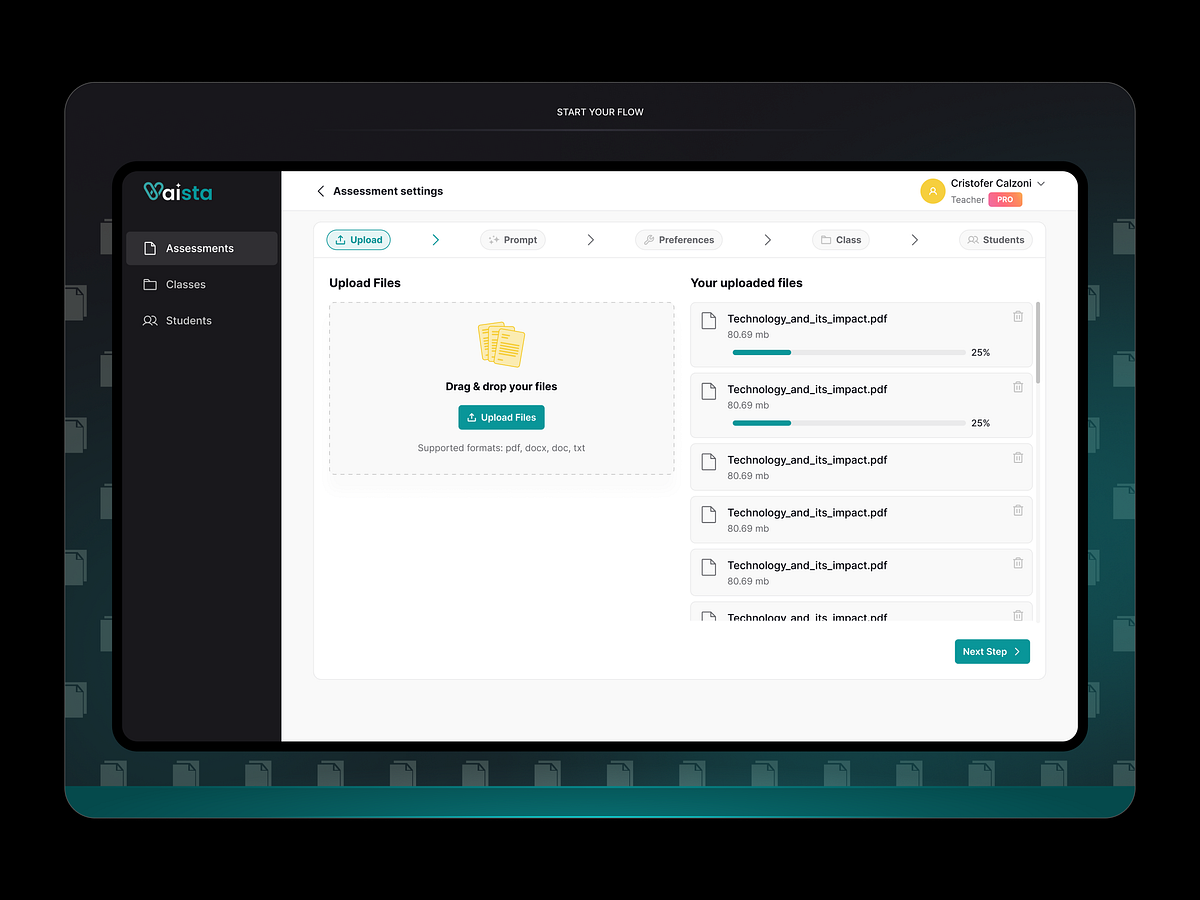Image resolution: width=1200 pixels, height=900 pixels.
Task: Click the chevron between Upload and Prompt steps
Action: pyautogui.click(x=435, y=239)
